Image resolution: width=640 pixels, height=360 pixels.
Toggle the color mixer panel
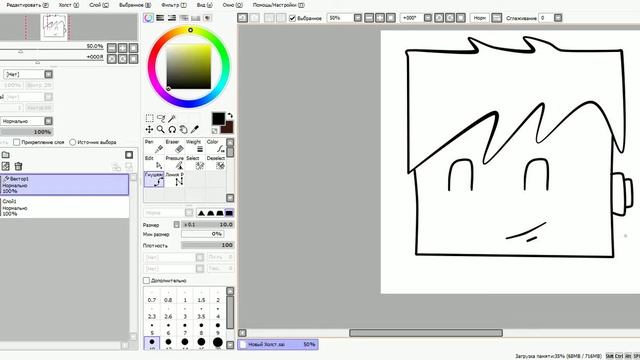click(184, 18)
